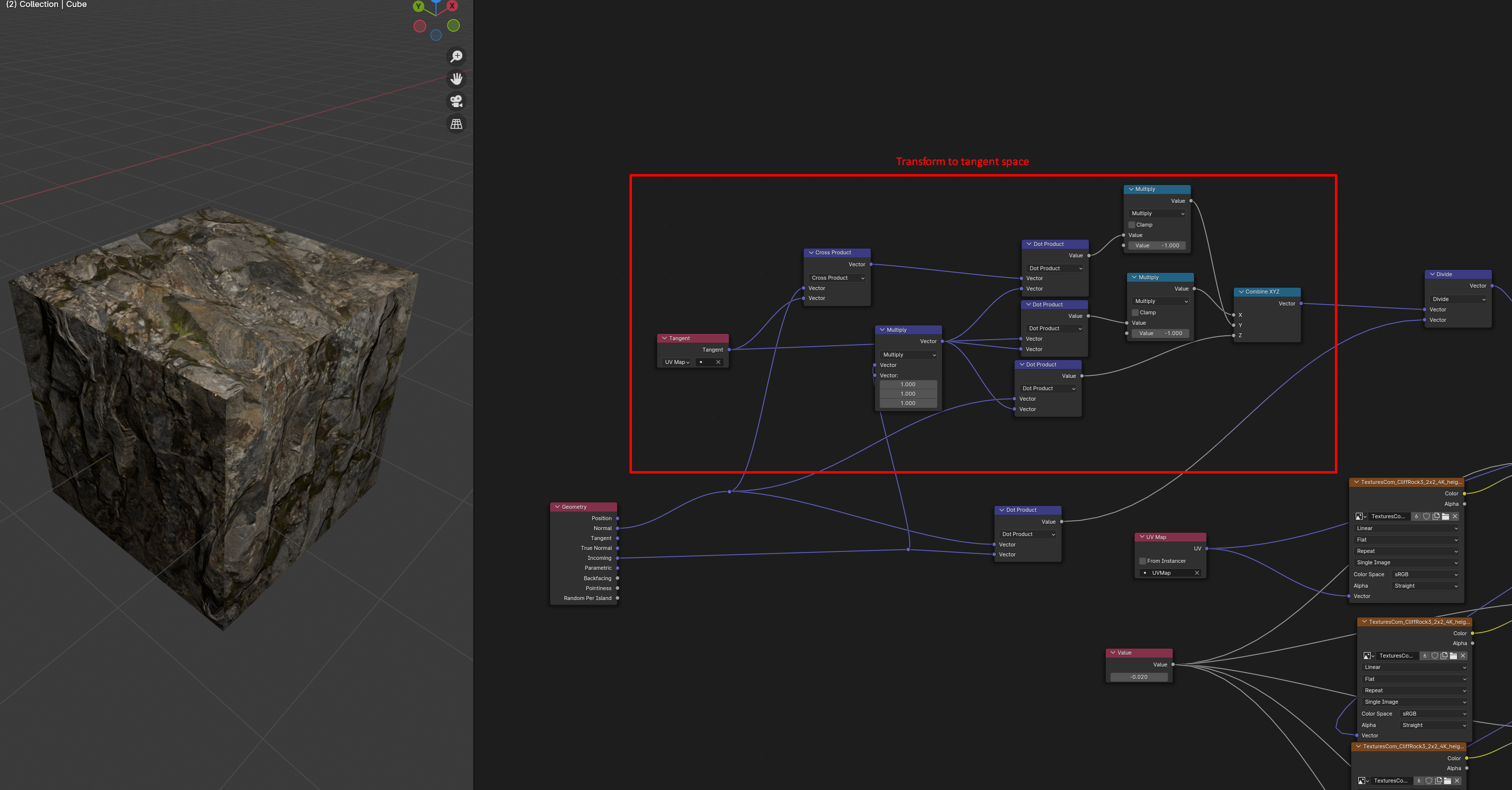Click the hollow blue negative-Z gizmo circle
This screenshot has width=1512, height=790.
click(436, 35)
